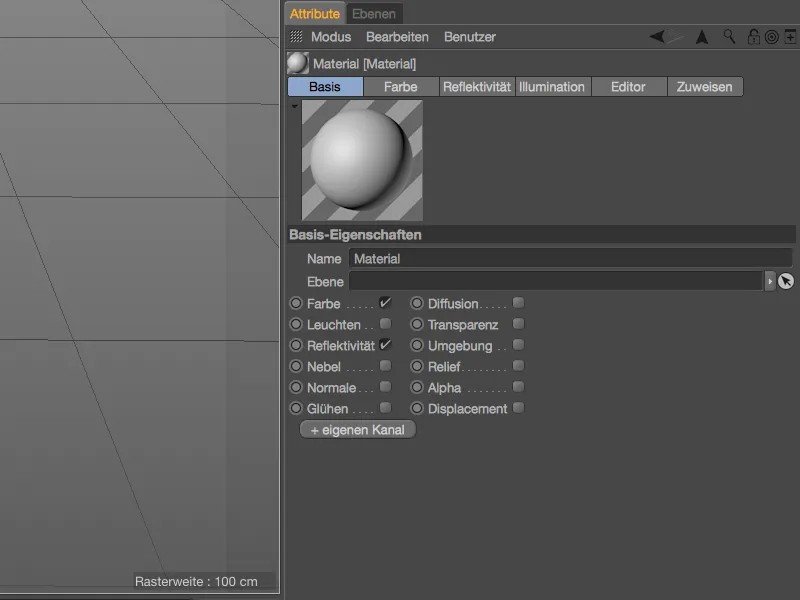
Task: Click Transparenz animation circle marker
Action: 417,324
